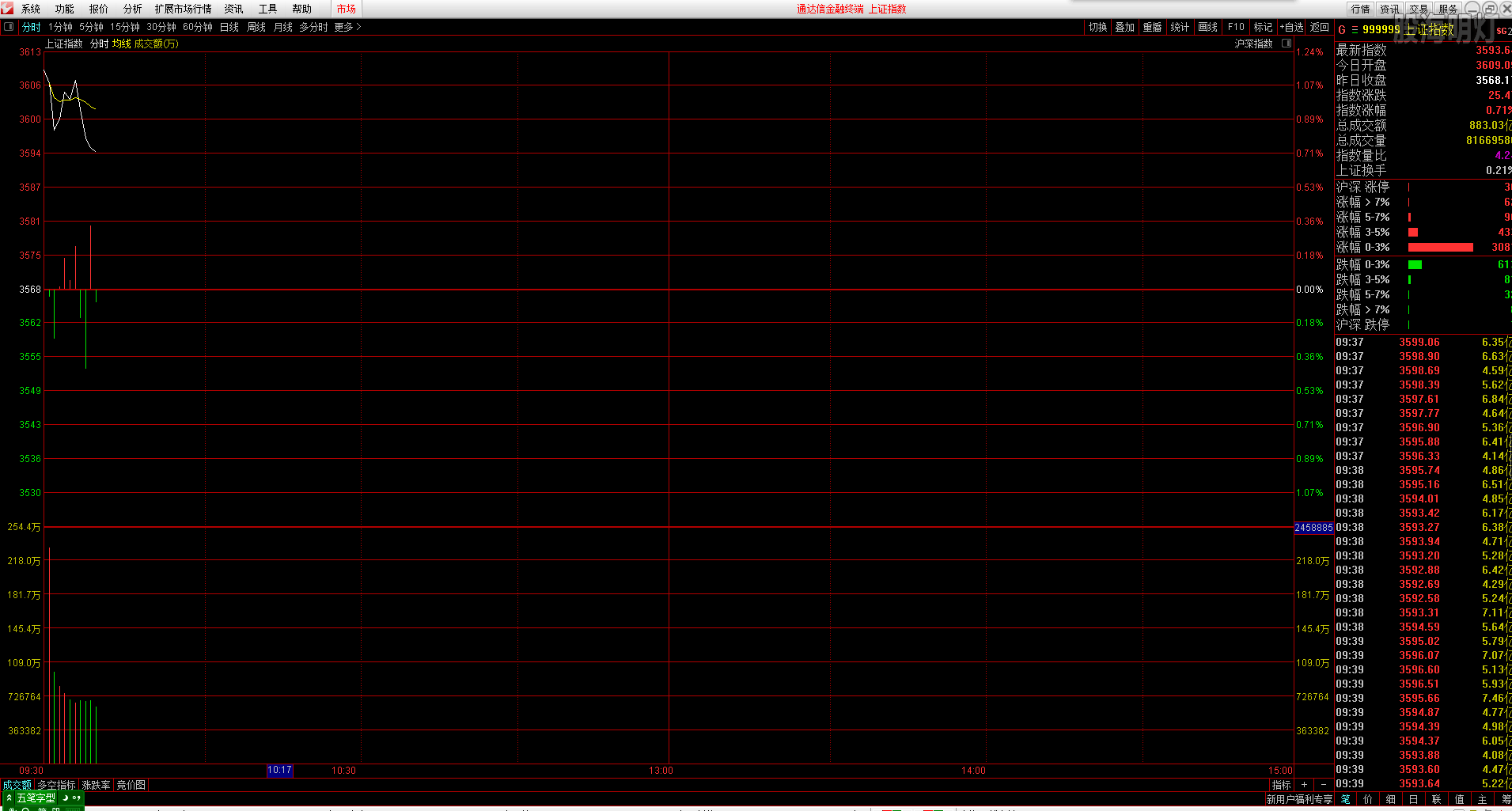Click the IME expand chevron icon

9,798
